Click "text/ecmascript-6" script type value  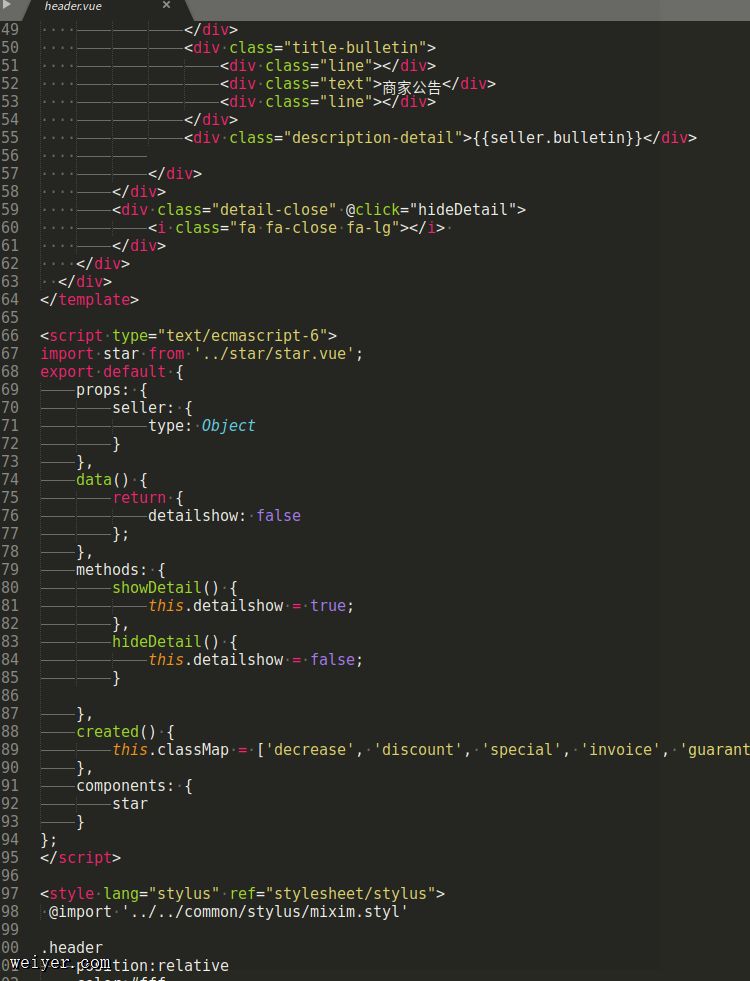click(x=243, y=335)
